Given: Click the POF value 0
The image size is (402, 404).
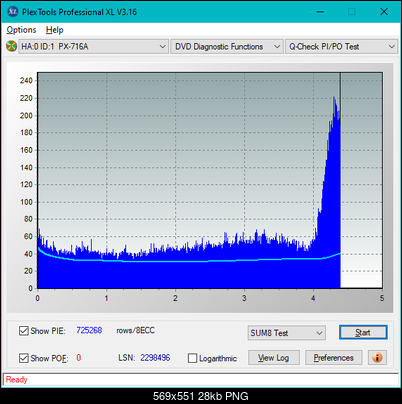Looking at the screenshot, I should 79,358.
